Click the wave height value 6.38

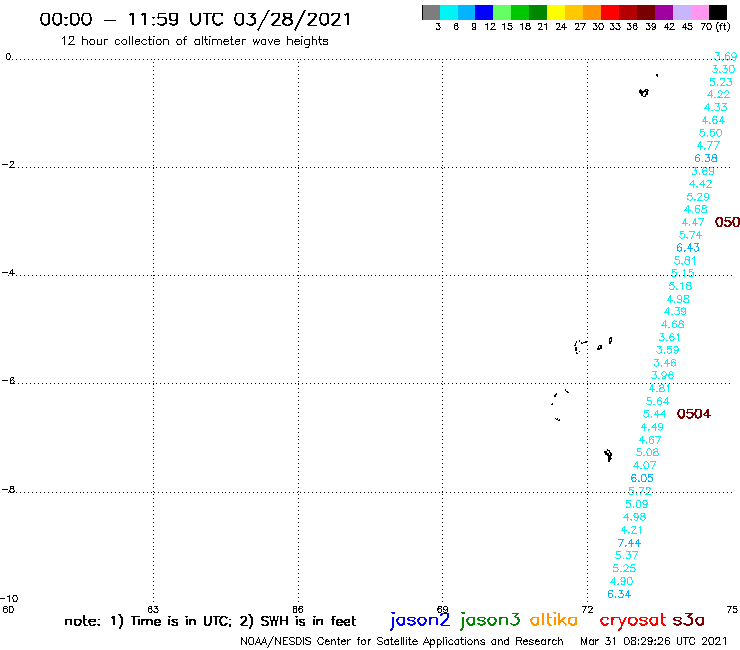click(706, 159)
